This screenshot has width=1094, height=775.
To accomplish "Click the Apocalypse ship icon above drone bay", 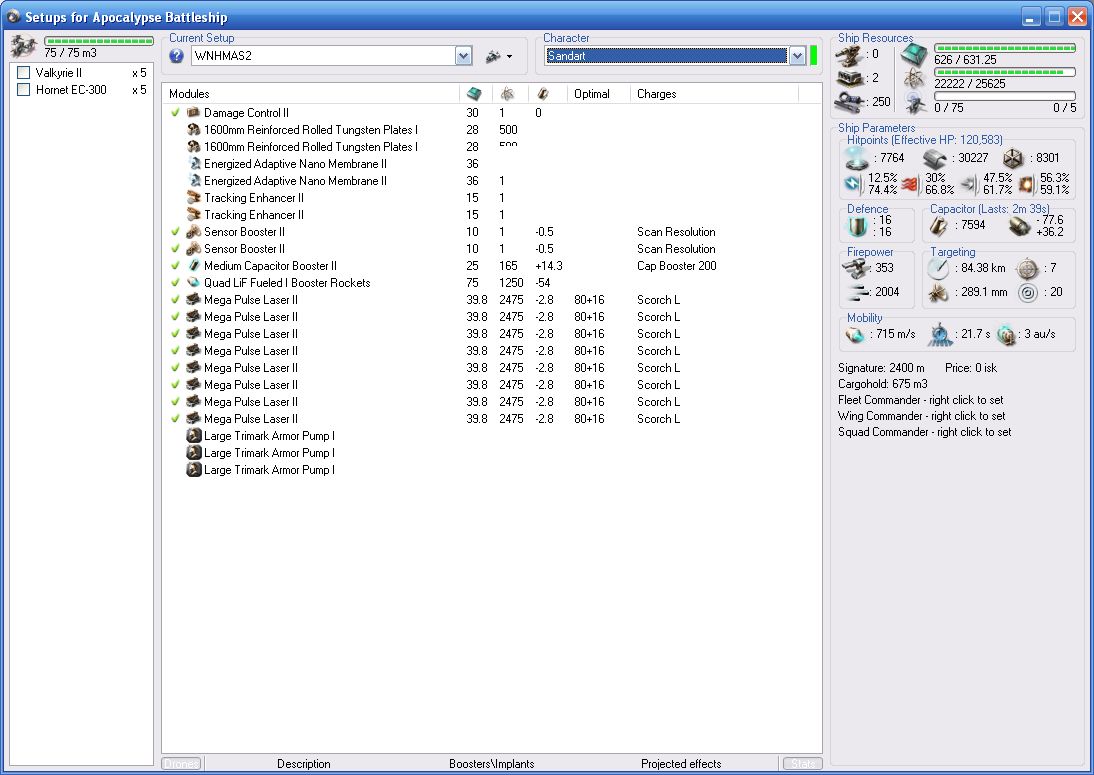I will pos(23,47).
